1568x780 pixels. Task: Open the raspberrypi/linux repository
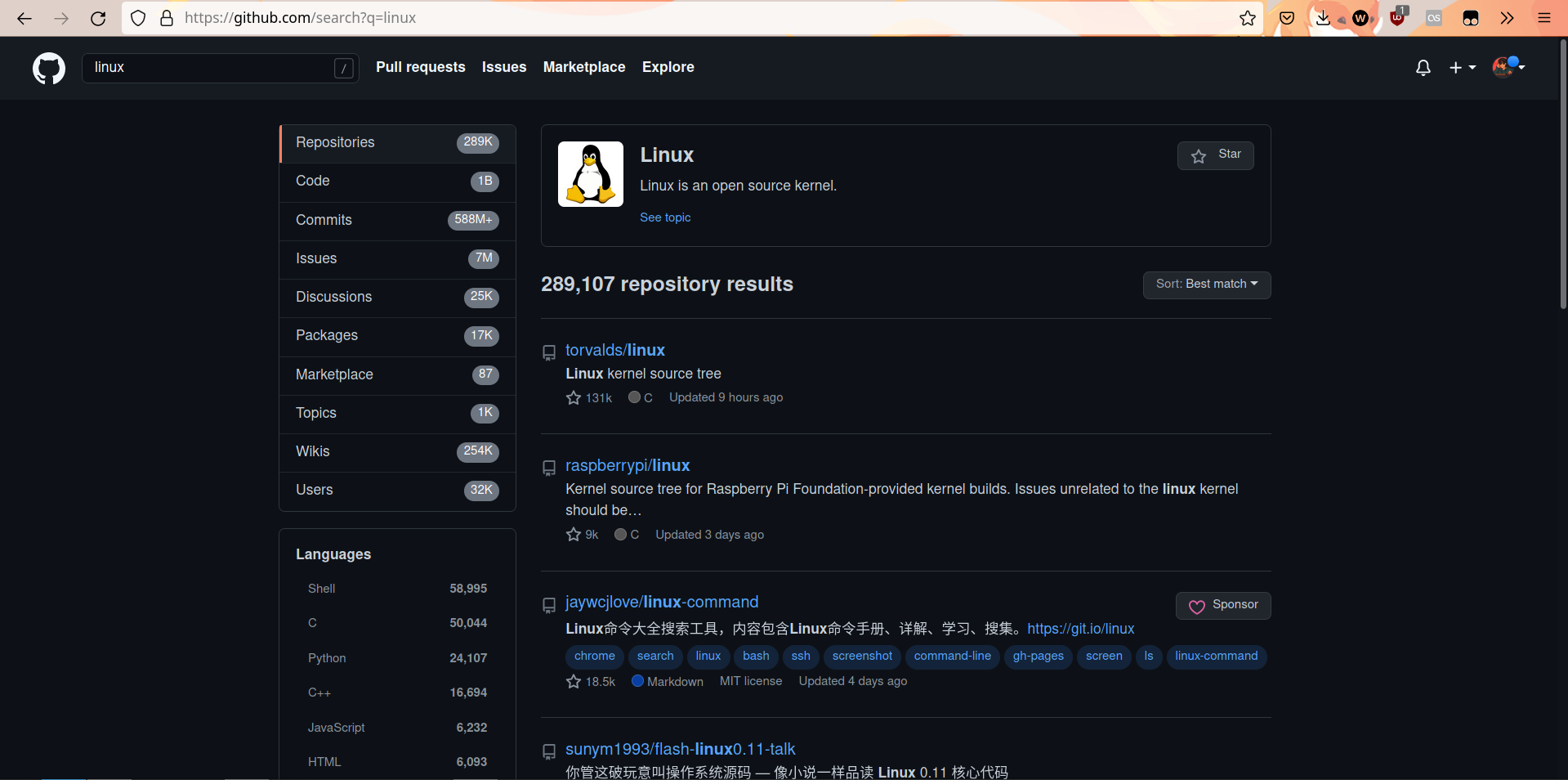pyautogui.click(x=628, y=465)
